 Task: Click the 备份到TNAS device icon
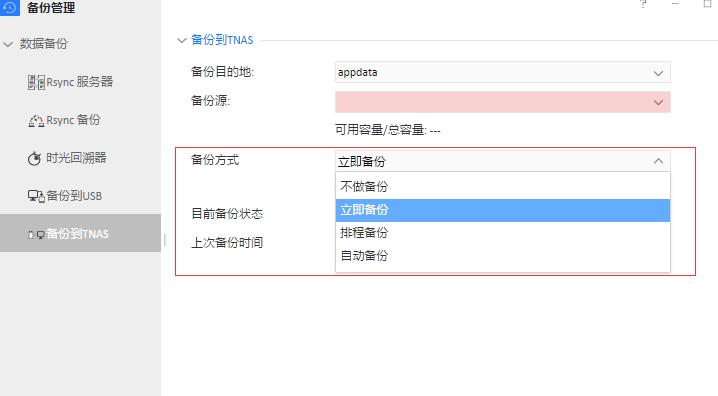point(36,234)
